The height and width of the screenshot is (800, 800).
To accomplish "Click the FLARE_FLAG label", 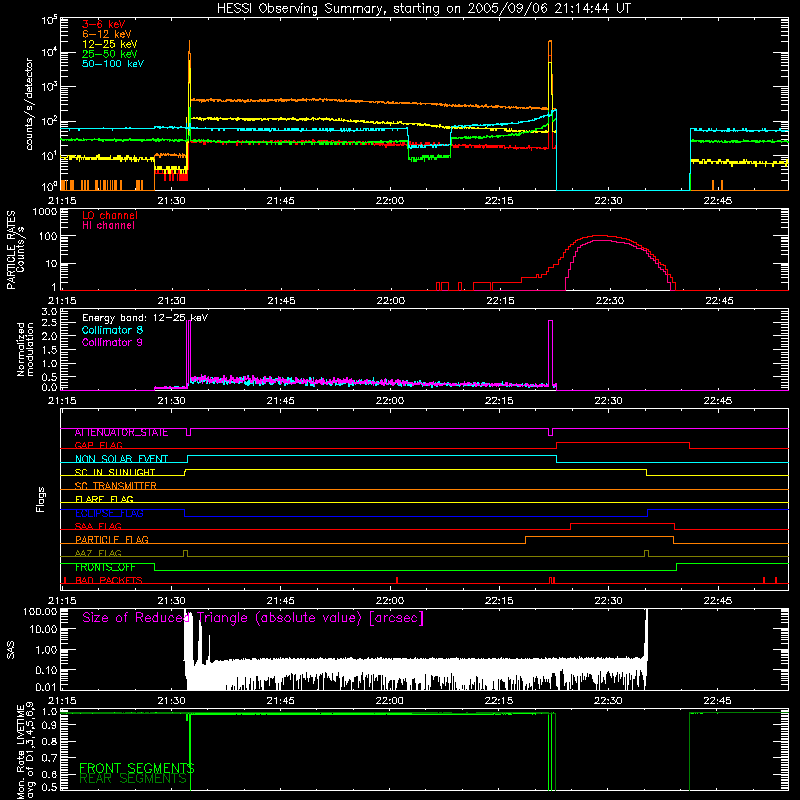I will click(104, 499).
